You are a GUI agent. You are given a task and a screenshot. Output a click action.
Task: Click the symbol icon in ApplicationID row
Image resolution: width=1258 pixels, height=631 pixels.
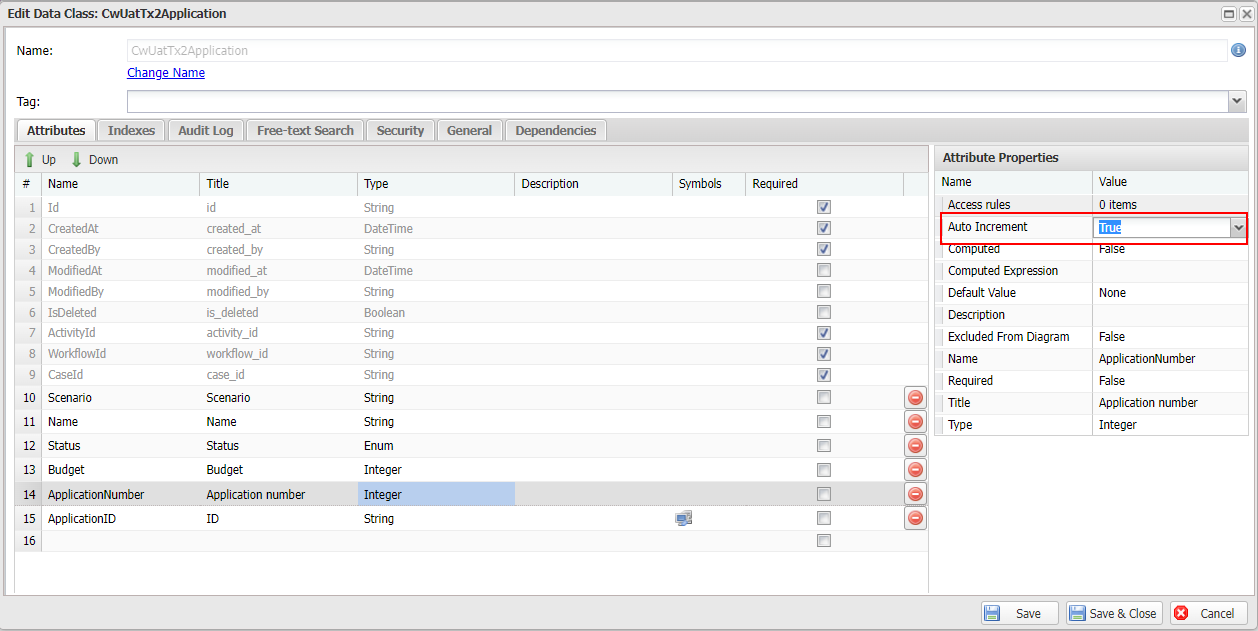tap(684, 518)
